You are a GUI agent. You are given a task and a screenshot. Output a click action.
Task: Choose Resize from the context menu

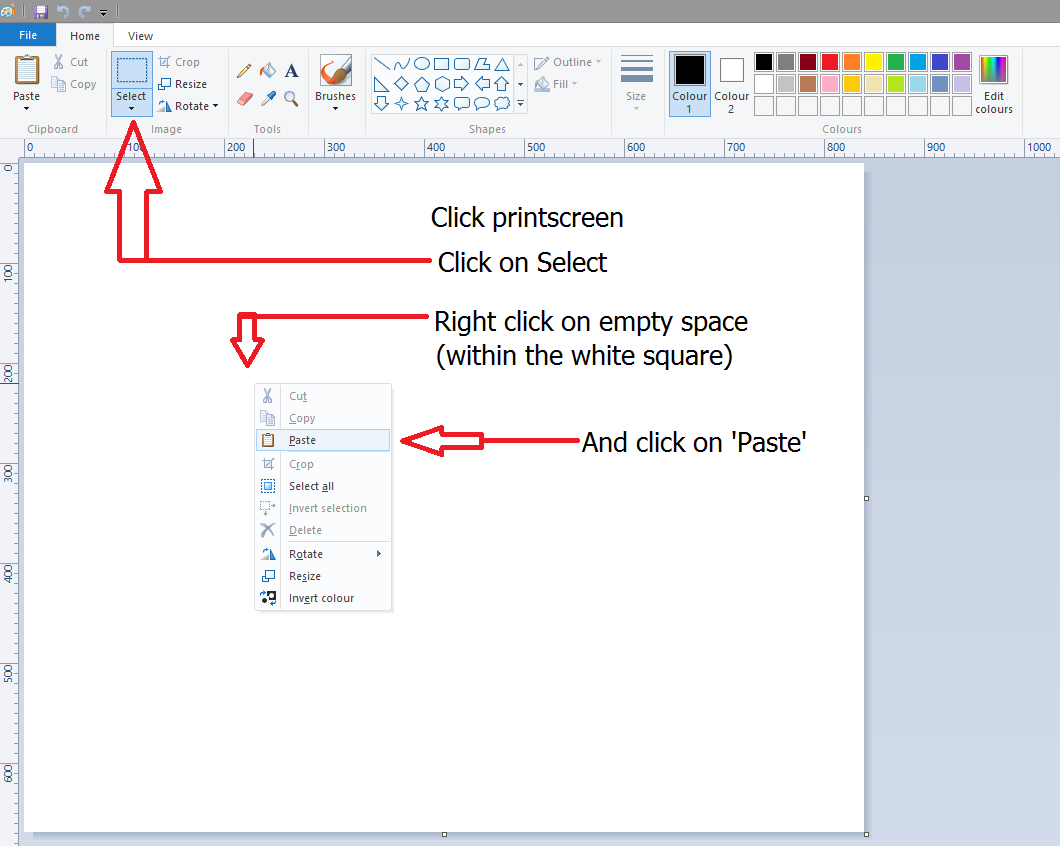click(x=323, y=576)
